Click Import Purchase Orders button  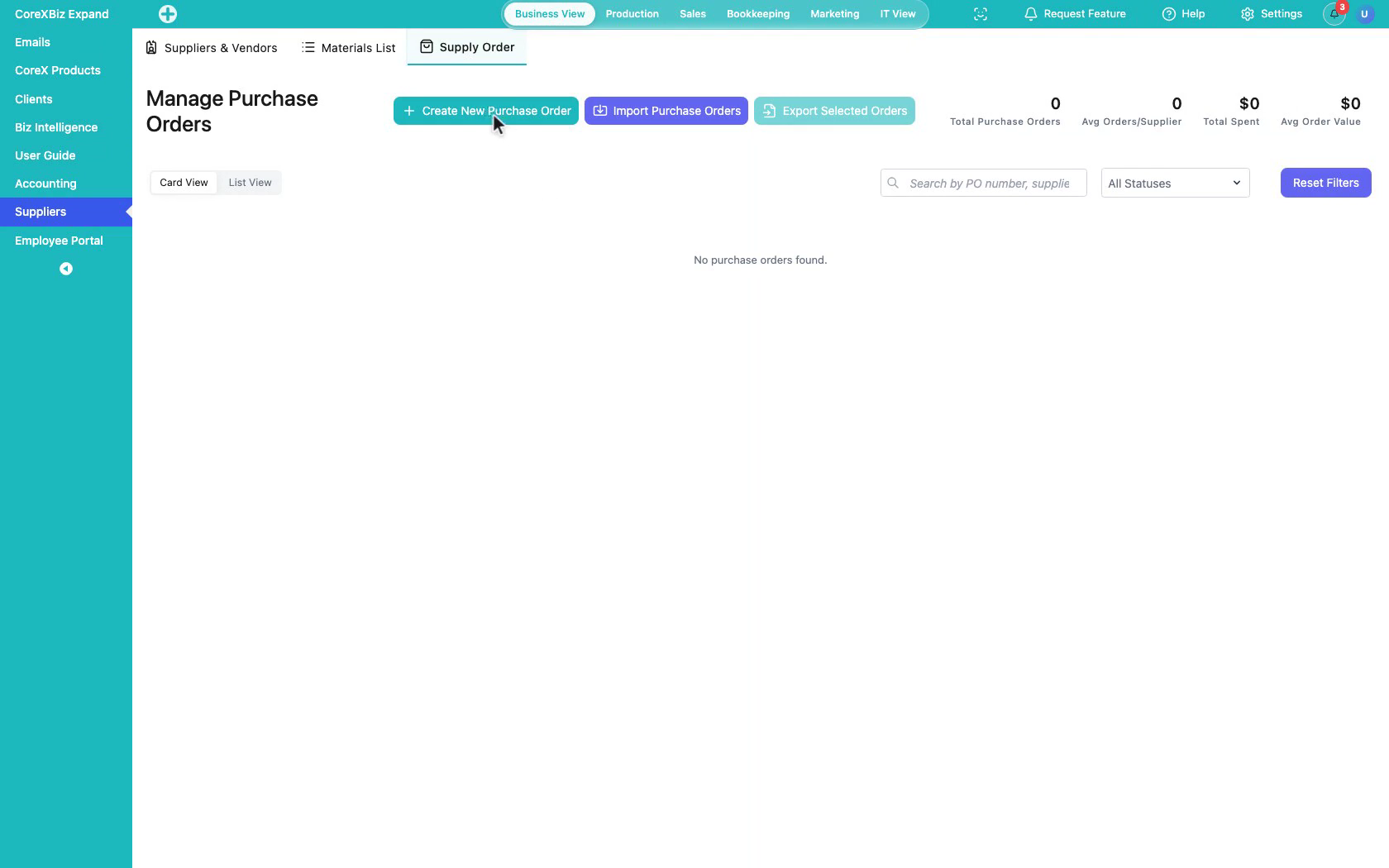tap(666, 111)
